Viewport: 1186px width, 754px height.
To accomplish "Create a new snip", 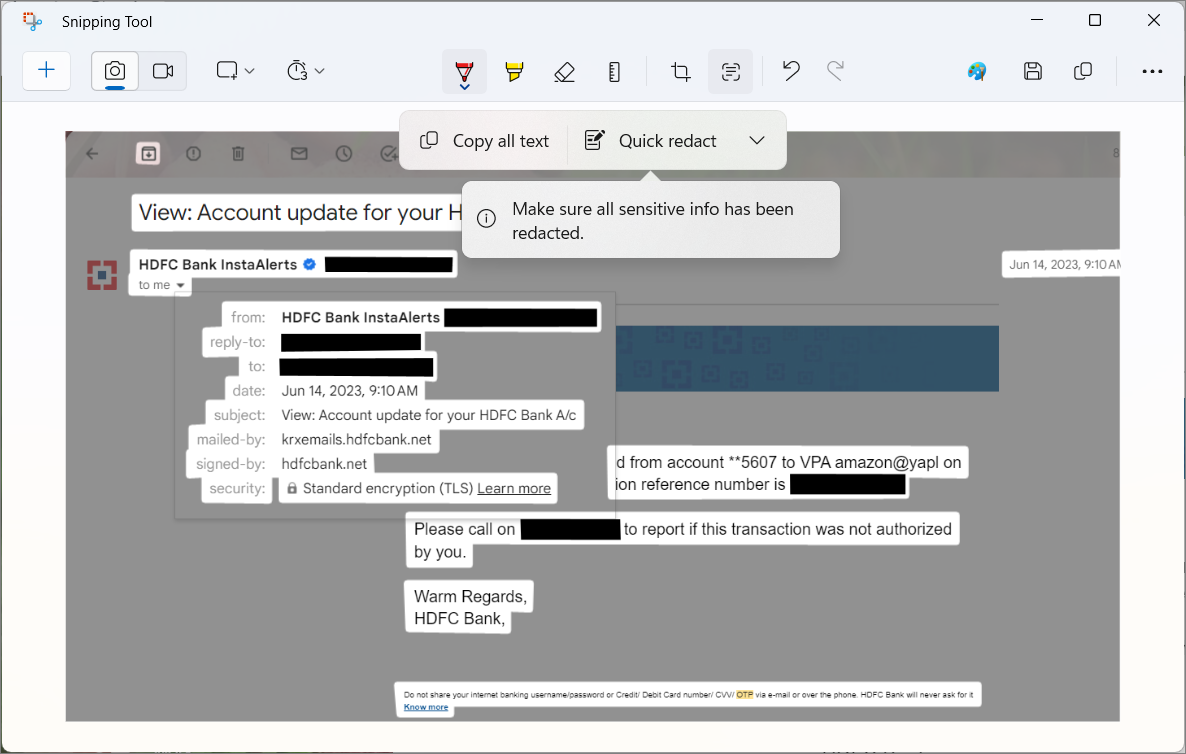I will coord(46,71).
